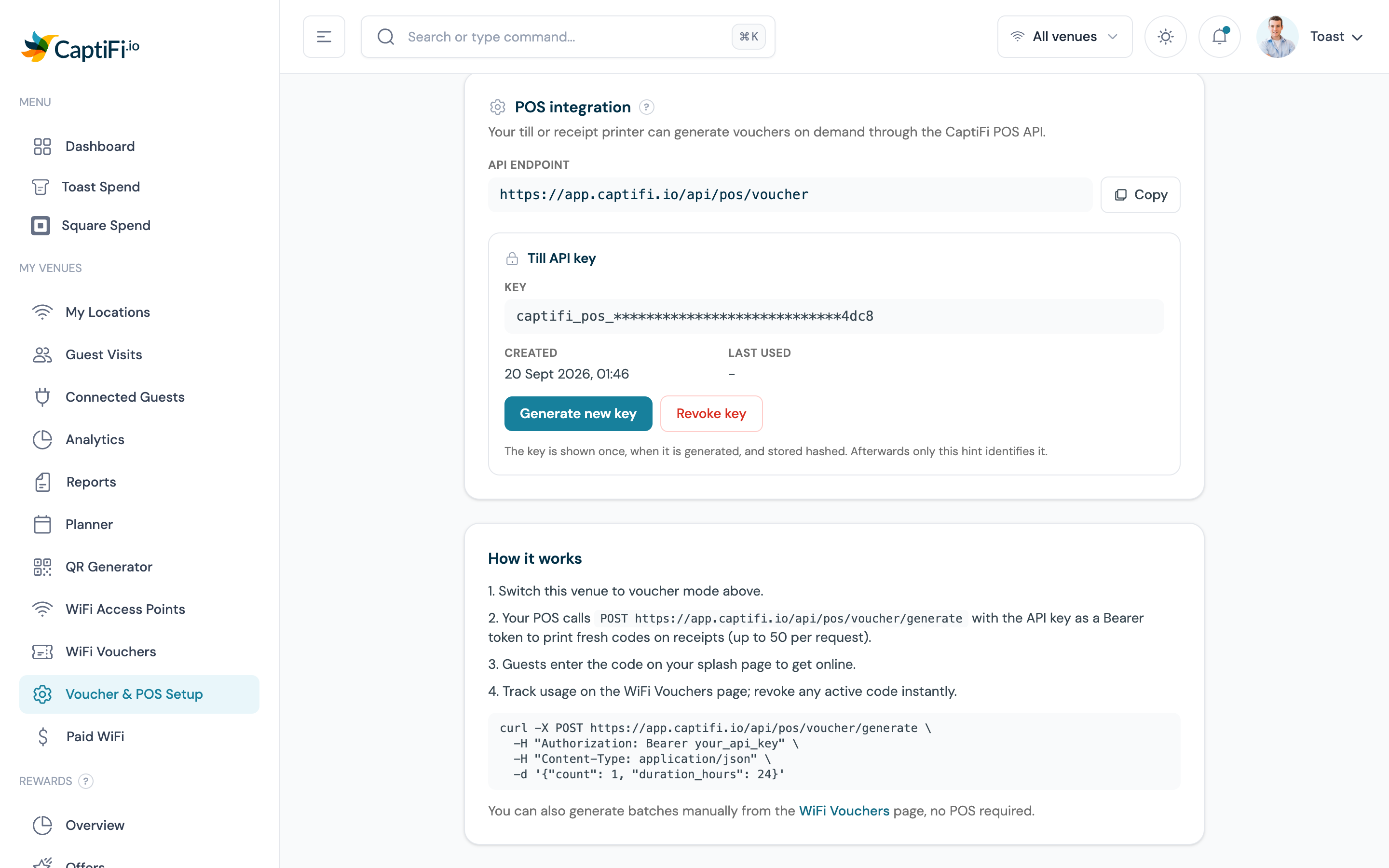Open the notifications bell
The height and width of the screenshot is (868, 1389).
[1219, 37]
